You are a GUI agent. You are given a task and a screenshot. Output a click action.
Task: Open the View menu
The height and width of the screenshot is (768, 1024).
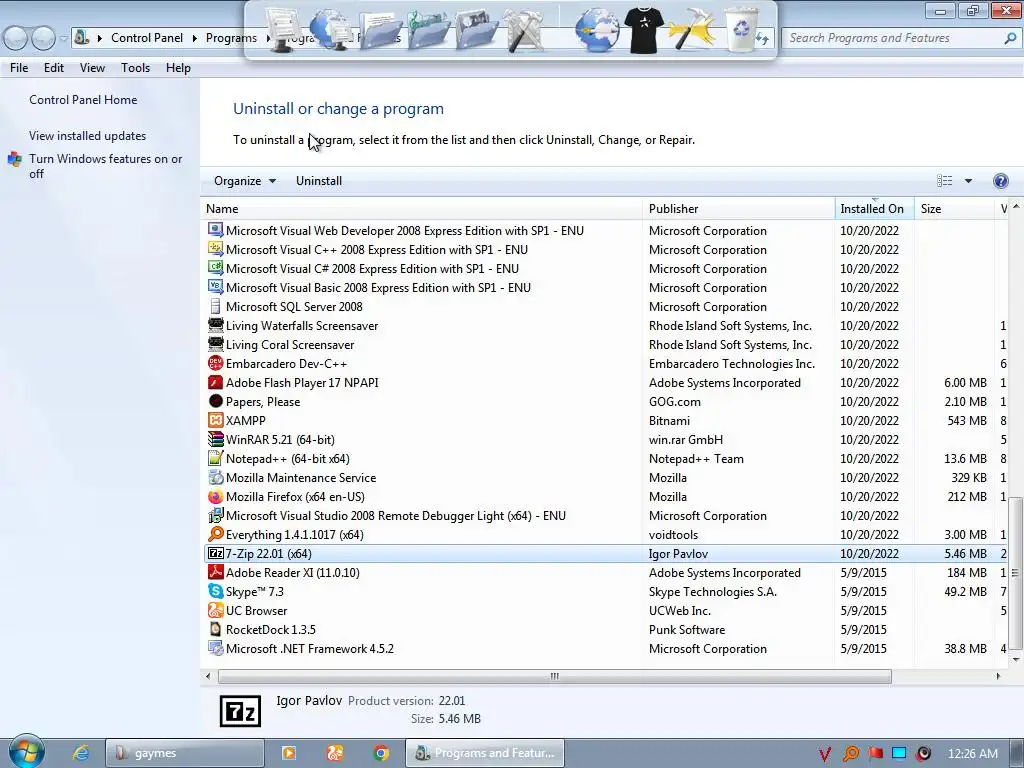(x=92, y=68)
